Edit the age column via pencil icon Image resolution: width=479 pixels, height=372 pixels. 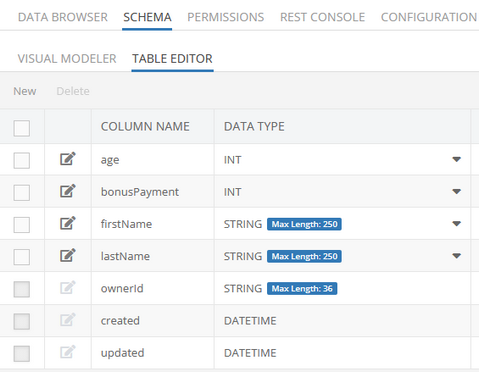pyautogui.click(x=68, y=159)
